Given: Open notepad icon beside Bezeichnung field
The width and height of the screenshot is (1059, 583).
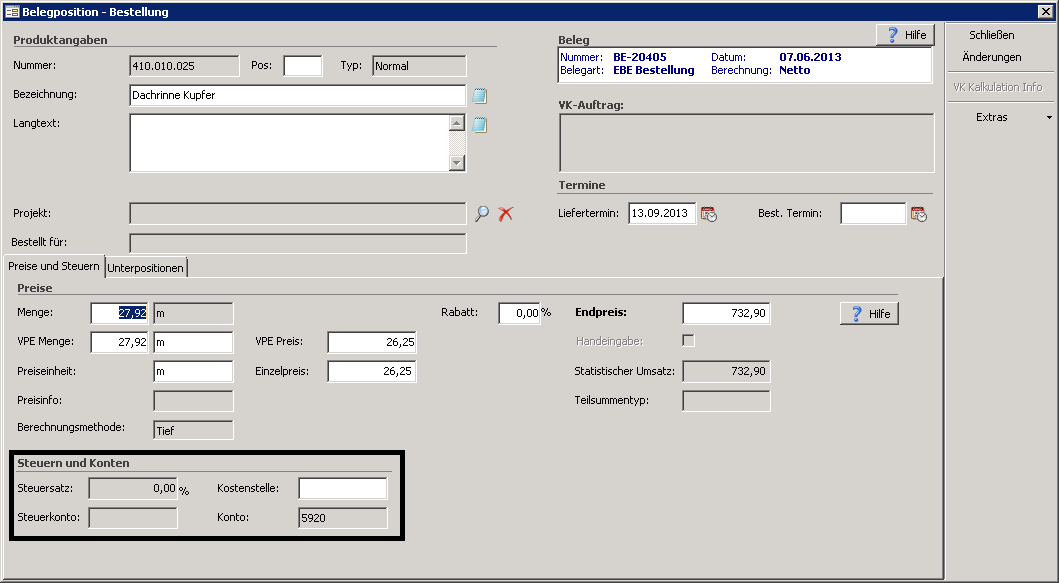Looking at the screenshot, I should click(480, 96).
